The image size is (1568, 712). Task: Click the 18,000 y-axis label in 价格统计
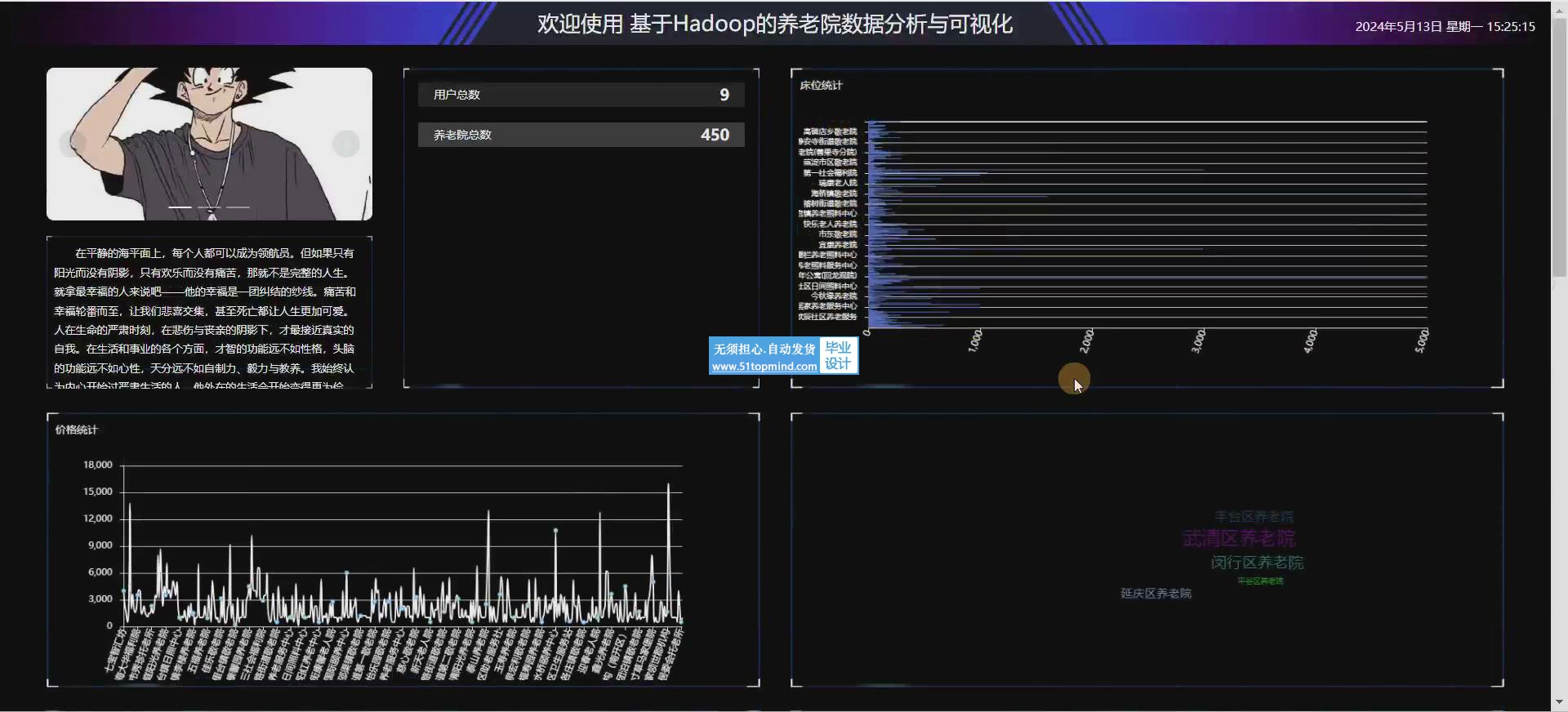point(98,465)
